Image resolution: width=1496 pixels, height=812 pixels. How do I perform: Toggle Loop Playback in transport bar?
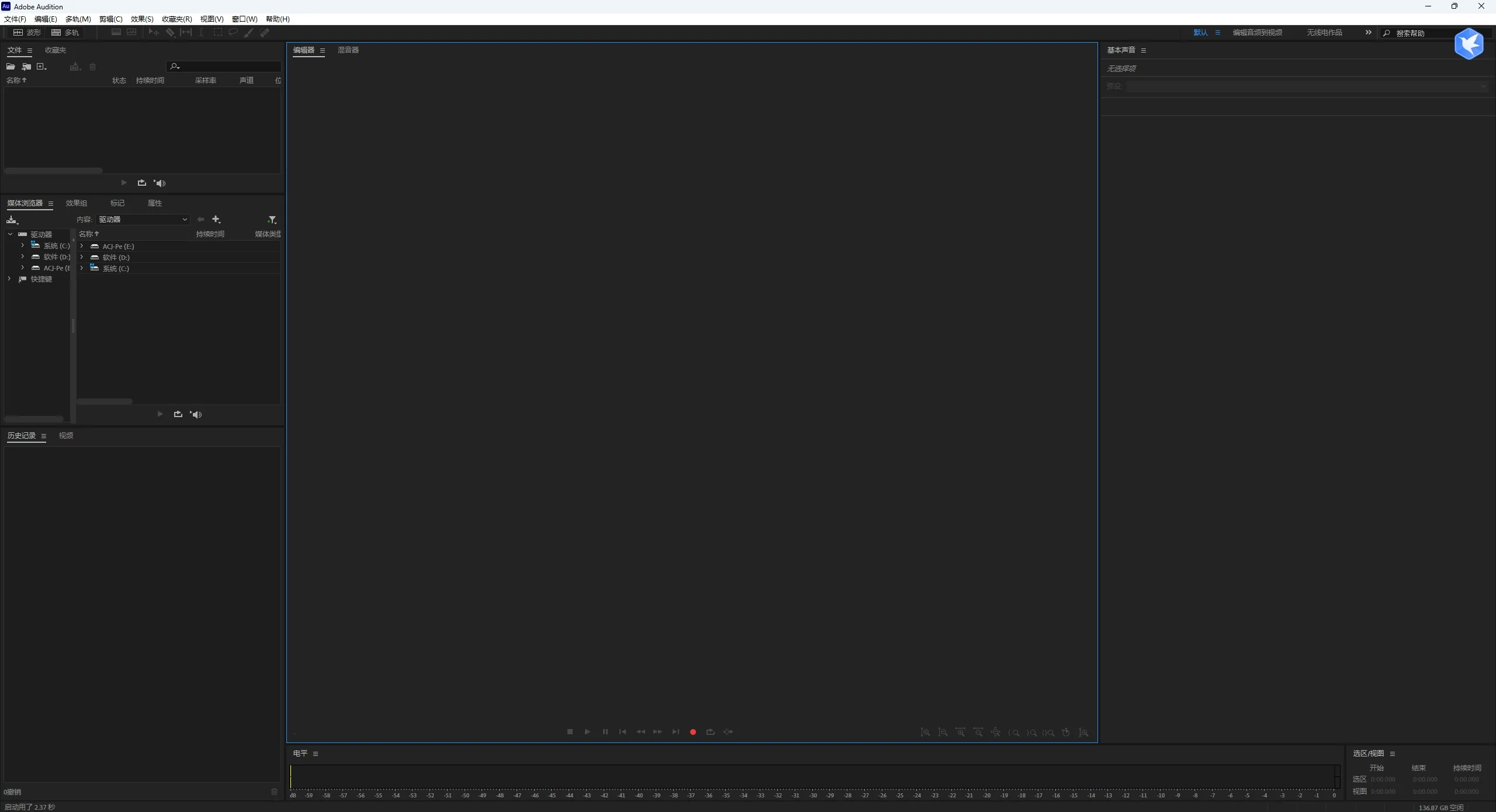[711, 732]
